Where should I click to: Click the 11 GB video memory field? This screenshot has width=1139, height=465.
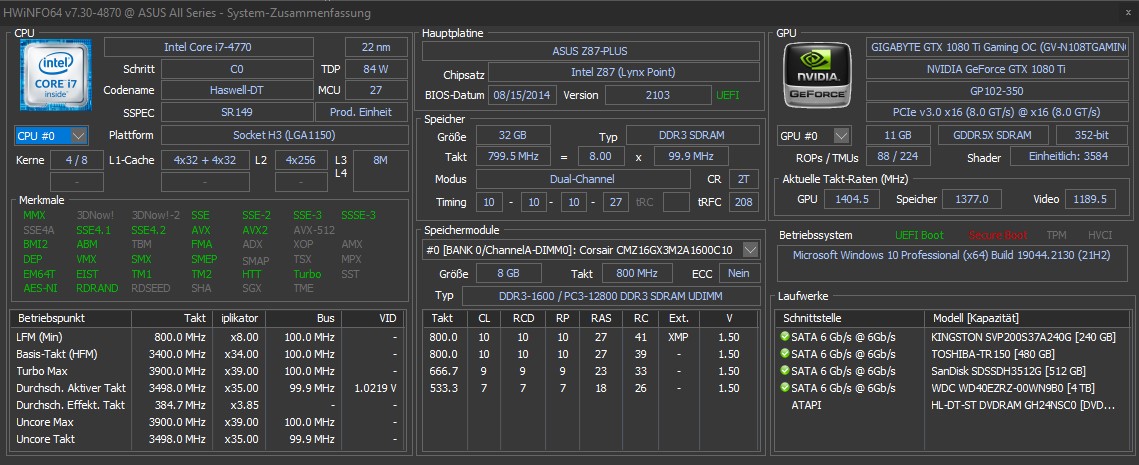coord(898,136)
